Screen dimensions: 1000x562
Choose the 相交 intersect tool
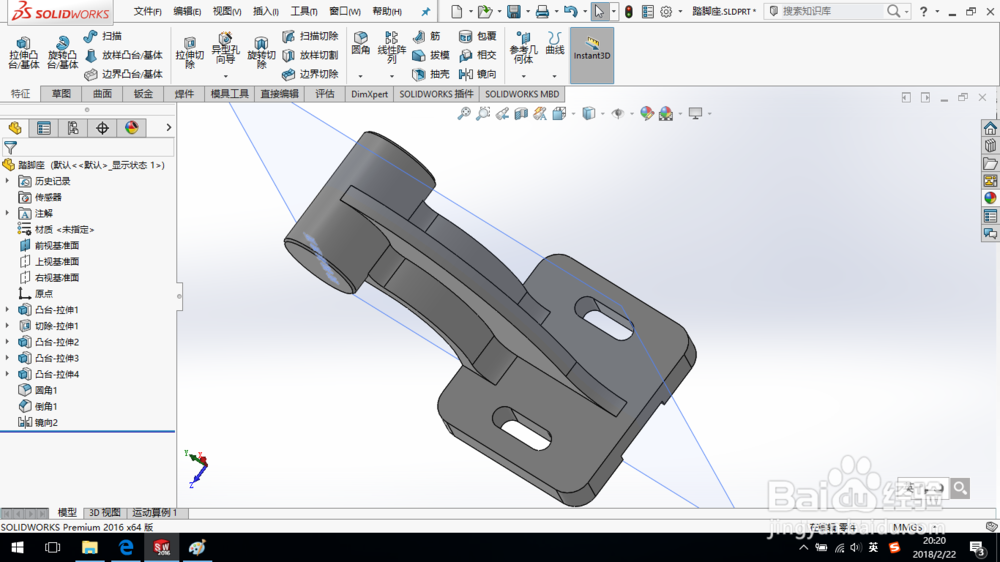click(x=478, y=55)
